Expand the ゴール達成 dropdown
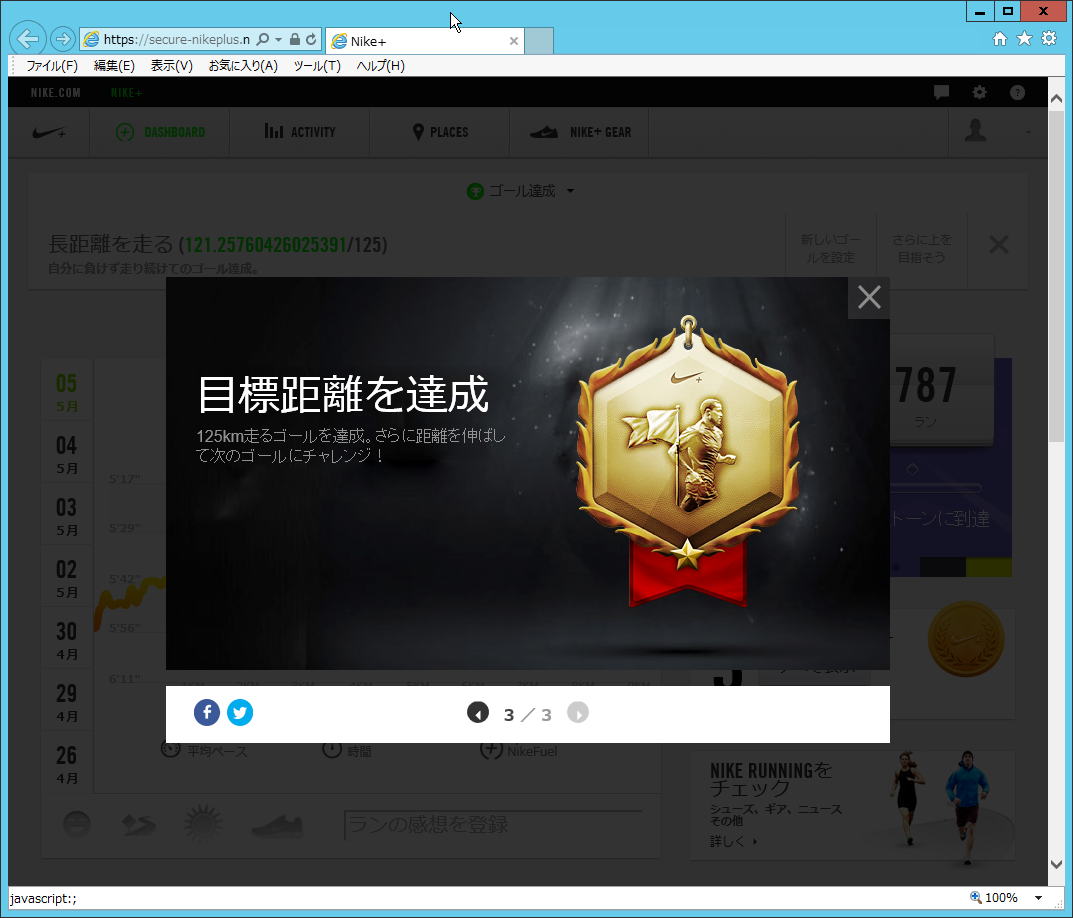The width and height of the screenshot is (1073, 918). click(x=521, y=191)
